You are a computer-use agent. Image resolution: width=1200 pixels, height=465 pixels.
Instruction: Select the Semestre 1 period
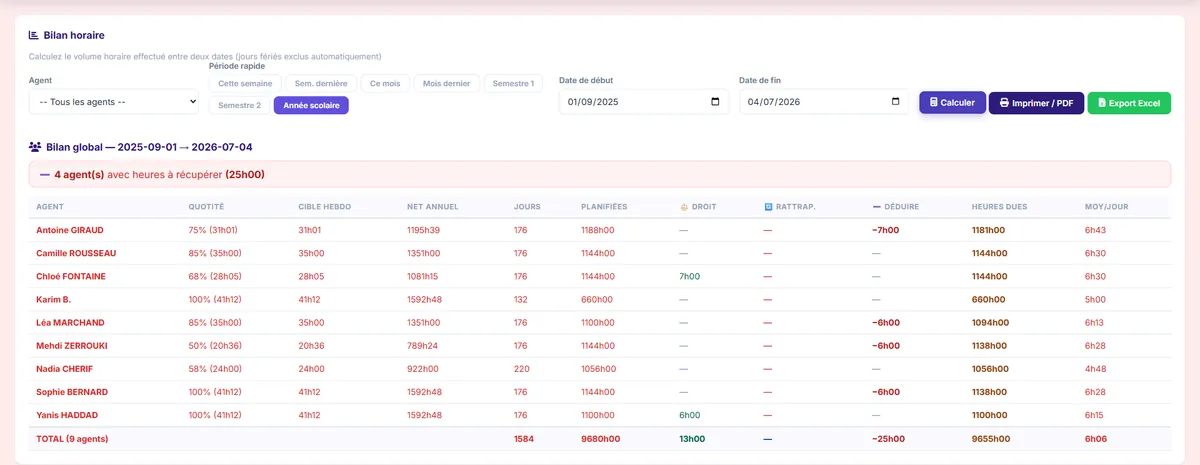point(514,84)
